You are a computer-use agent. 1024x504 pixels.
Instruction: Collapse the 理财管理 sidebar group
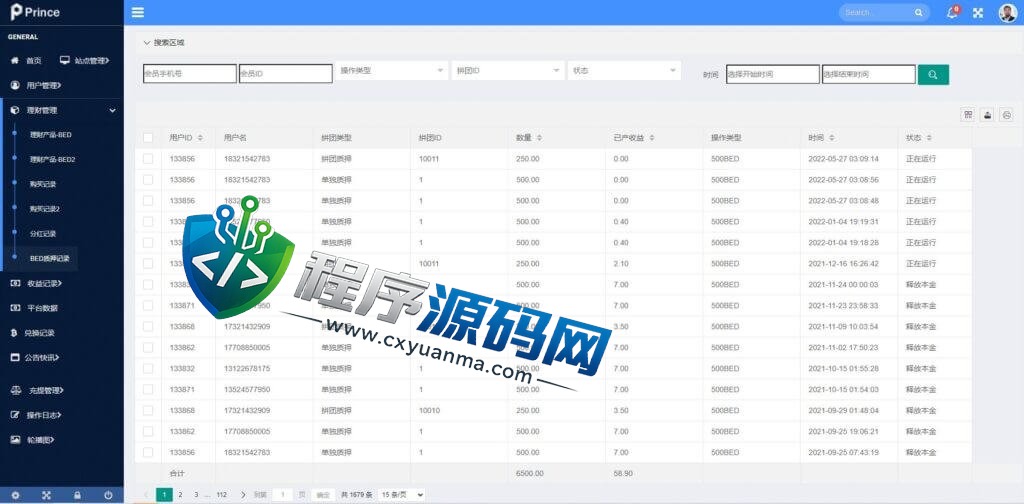click(62, 110)
